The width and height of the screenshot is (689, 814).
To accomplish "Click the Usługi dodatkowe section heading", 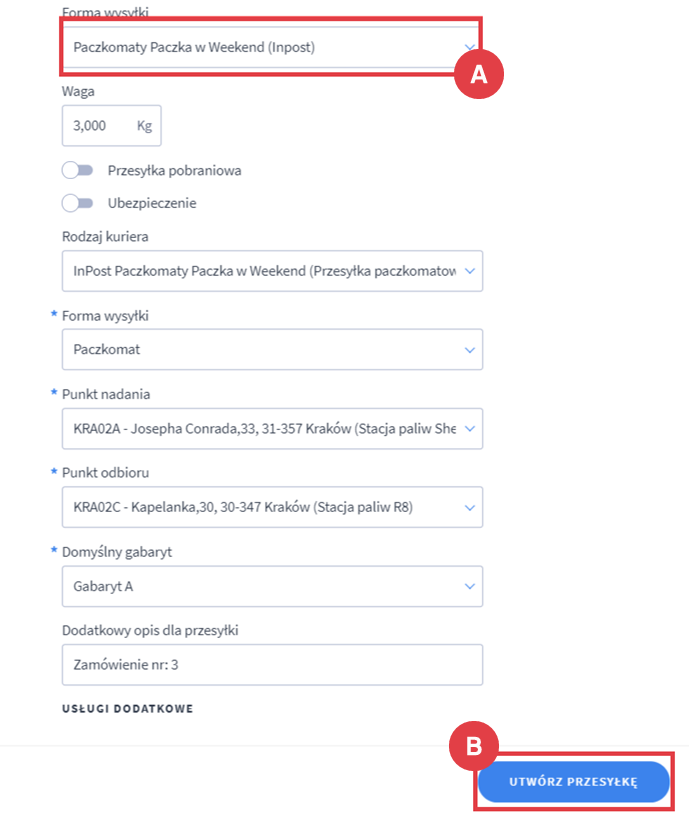I will [127, 709].
